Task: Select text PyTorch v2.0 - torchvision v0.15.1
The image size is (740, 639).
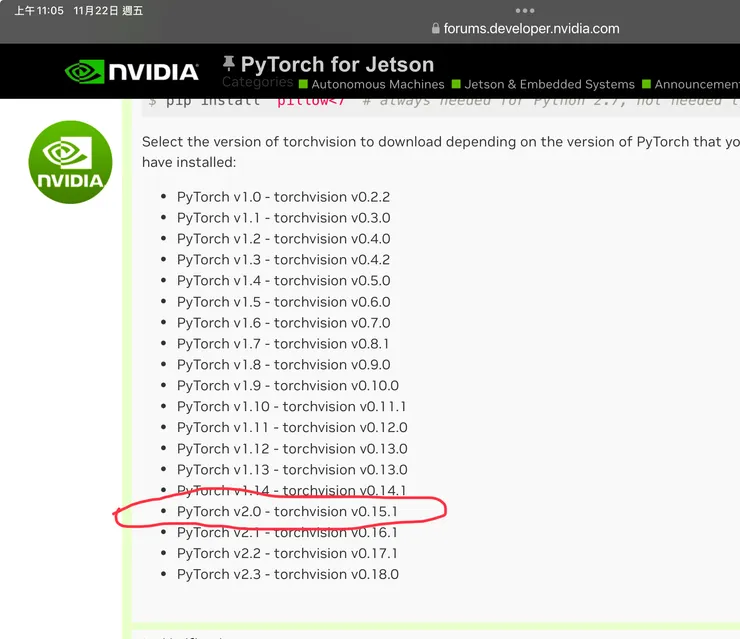Action: point(287,512)
